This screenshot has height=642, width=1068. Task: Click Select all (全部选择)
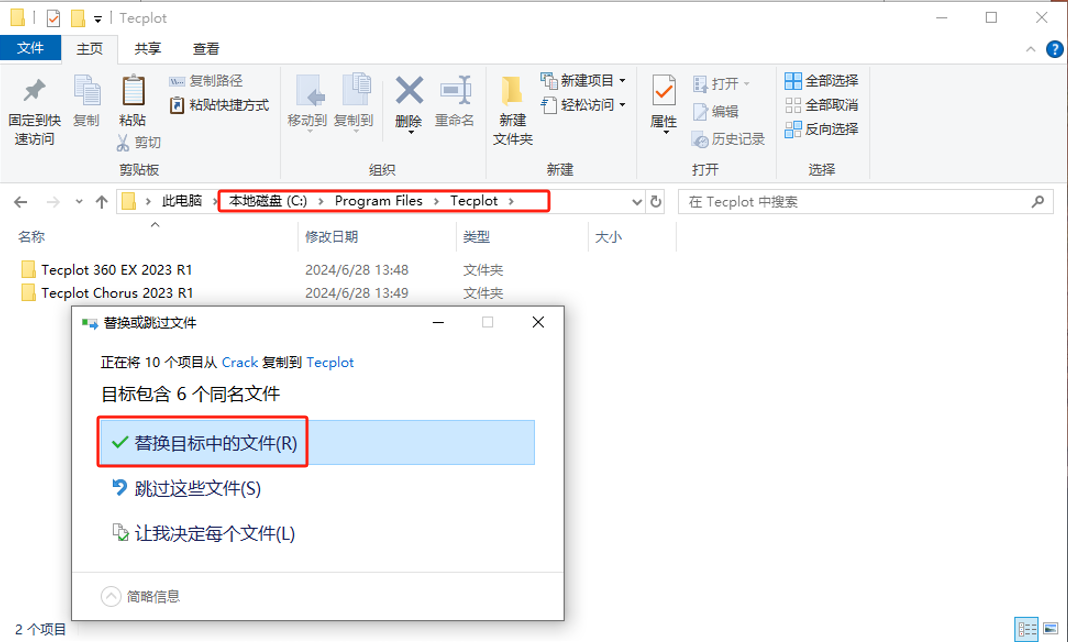[821, 81]
